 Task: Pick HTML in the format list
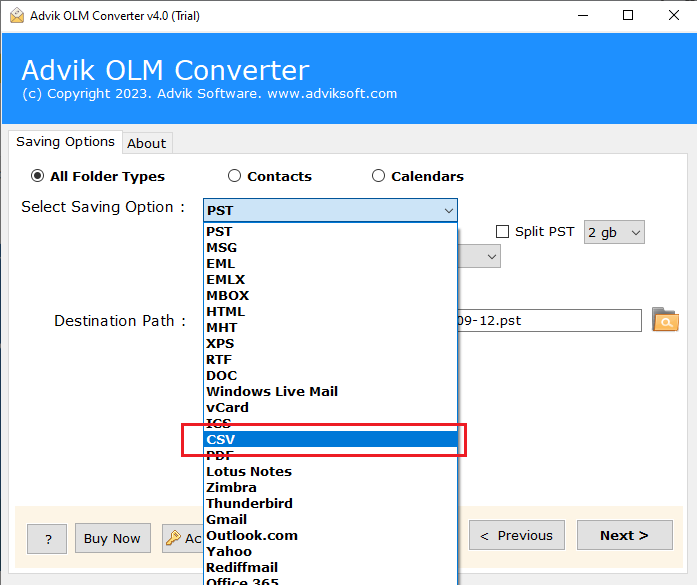[x=330, y=312]
